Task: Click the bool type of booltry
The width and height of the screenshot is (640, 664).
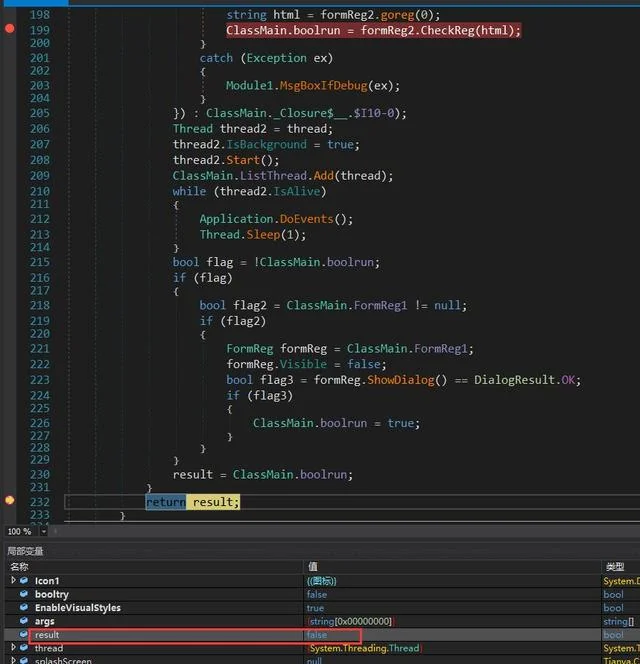Action: (x=613, y=594)
